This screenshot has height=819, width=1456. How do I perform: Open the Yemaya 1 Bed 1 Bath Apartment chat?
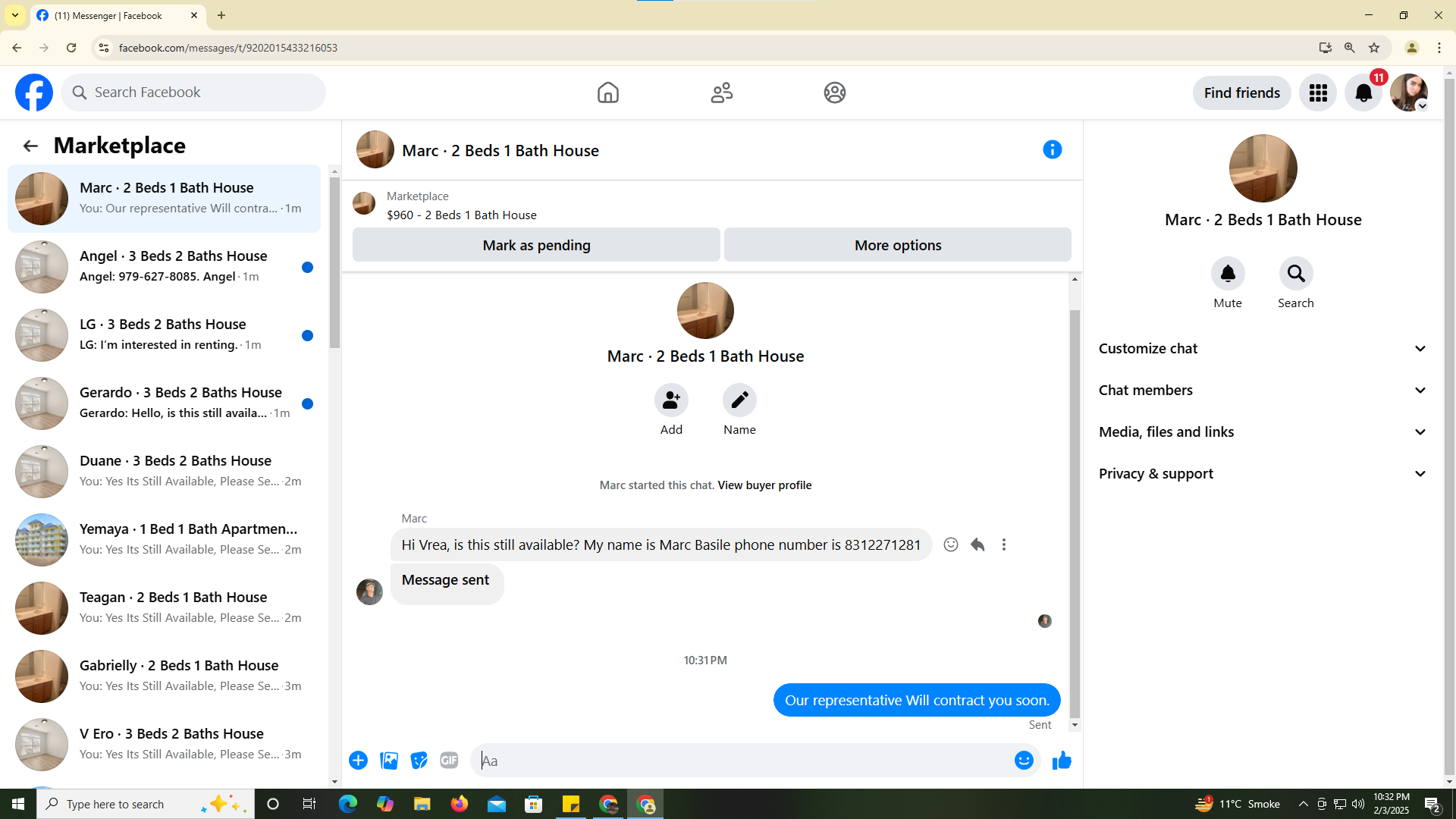point(164,540)
